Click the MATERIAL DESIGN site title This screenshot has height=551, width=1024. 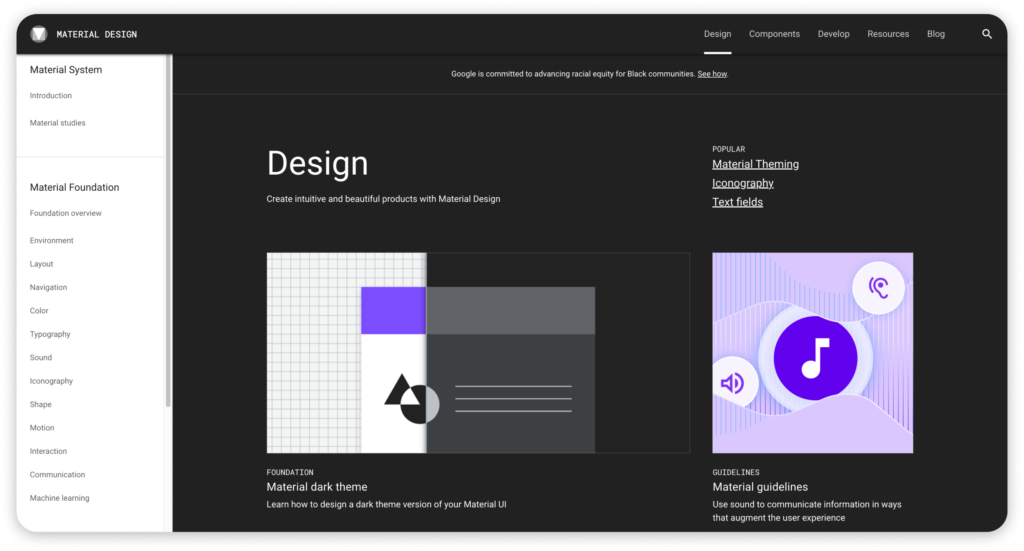(97, 35)
